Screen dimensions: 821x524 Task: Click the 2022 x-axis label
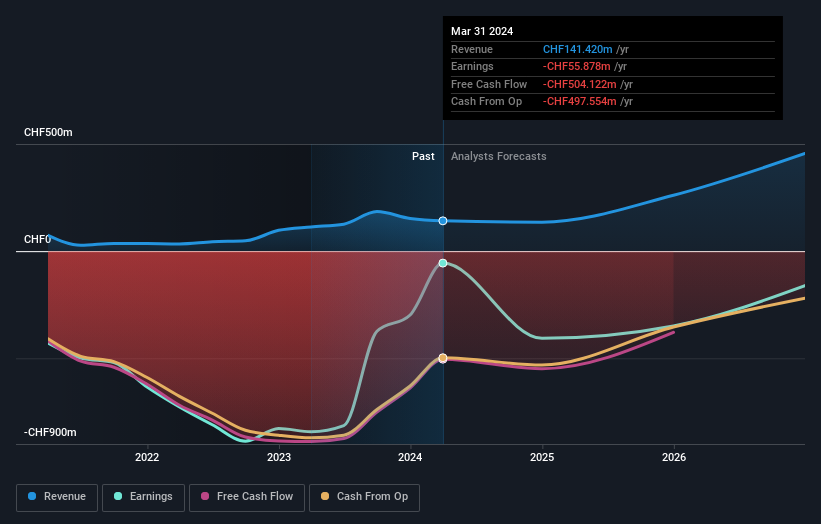pos(147,458)
